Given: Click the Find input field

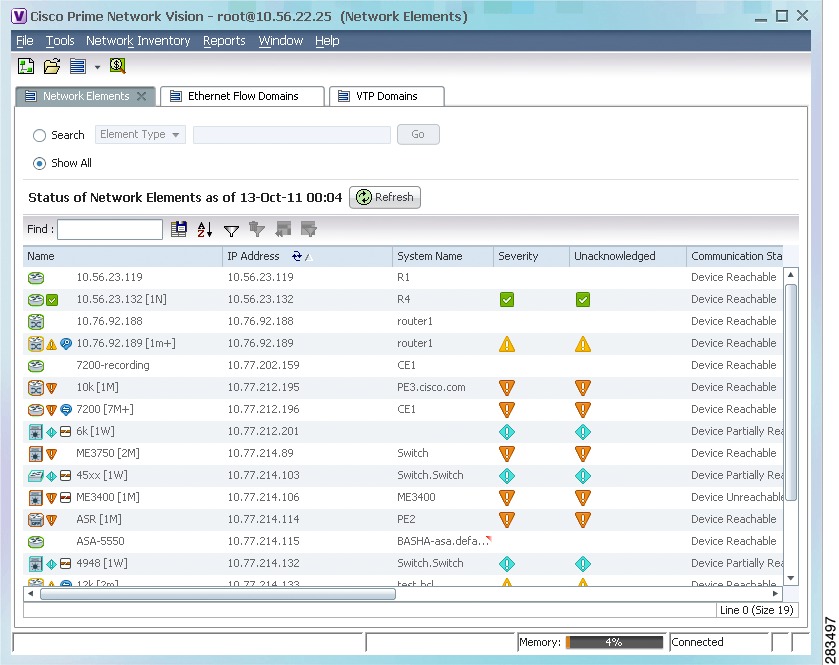Looking at the screenshot, I should [110, 229].
